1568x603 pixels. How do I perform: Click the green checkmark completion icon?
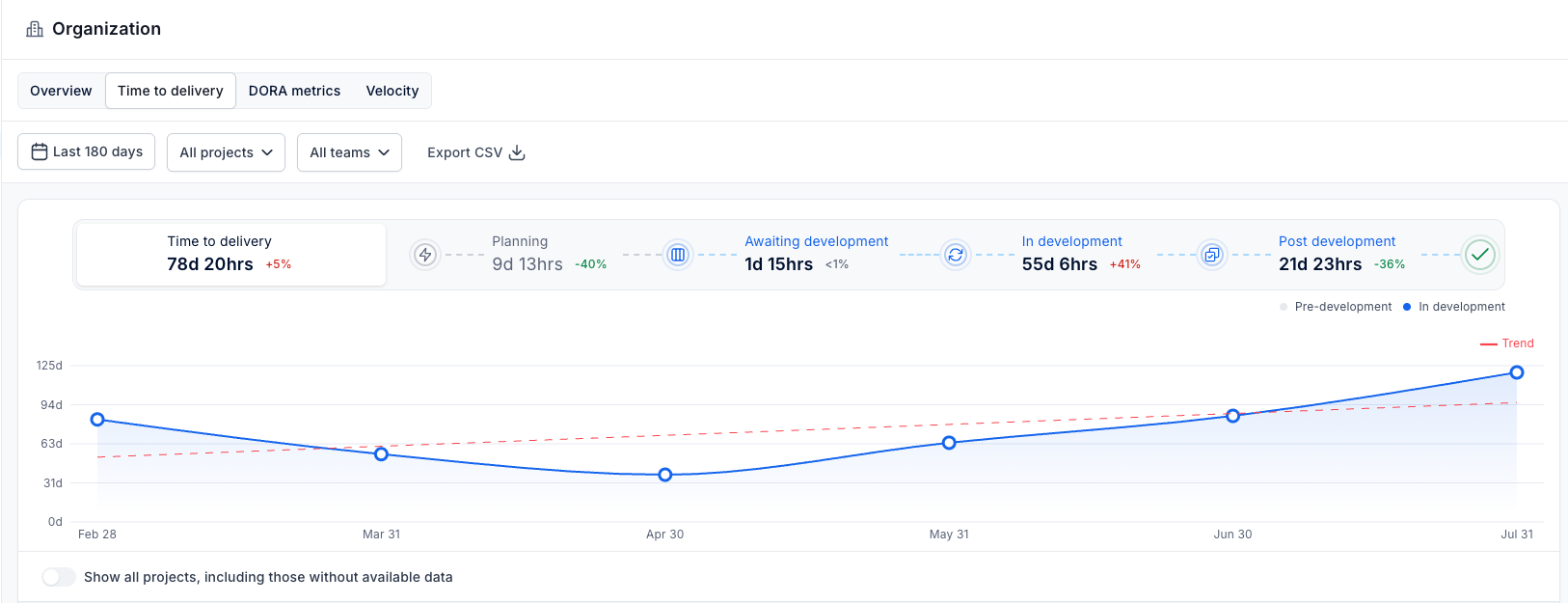(1480, 255)
